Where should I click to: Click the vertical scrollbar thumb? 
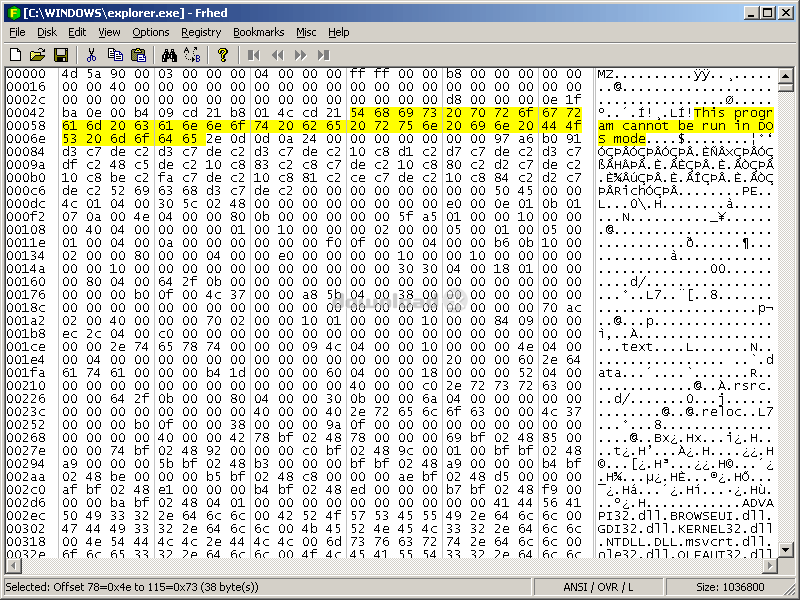[x=786, y=87]
